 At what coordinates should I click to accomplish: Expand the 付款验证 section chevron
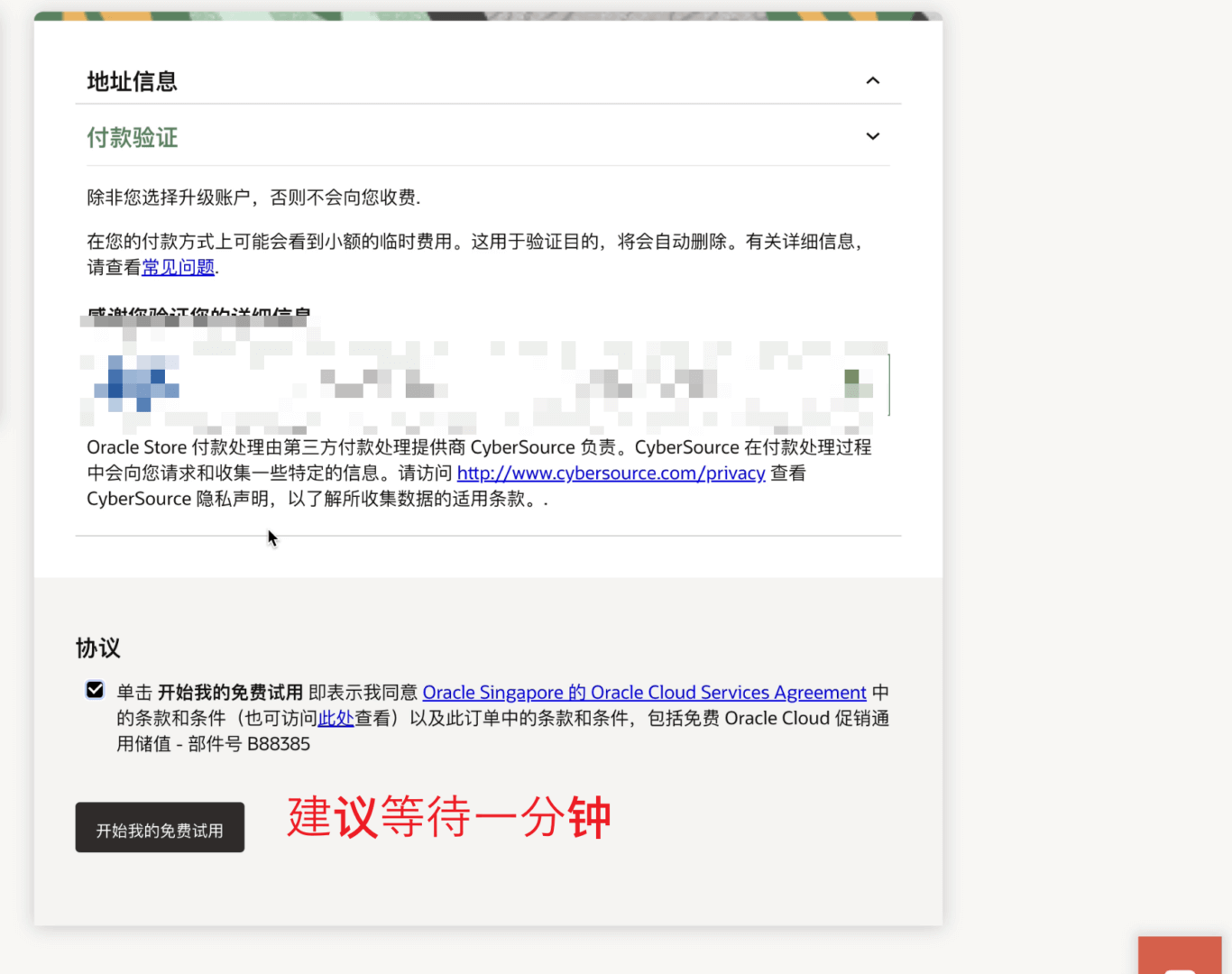point(872,136)
